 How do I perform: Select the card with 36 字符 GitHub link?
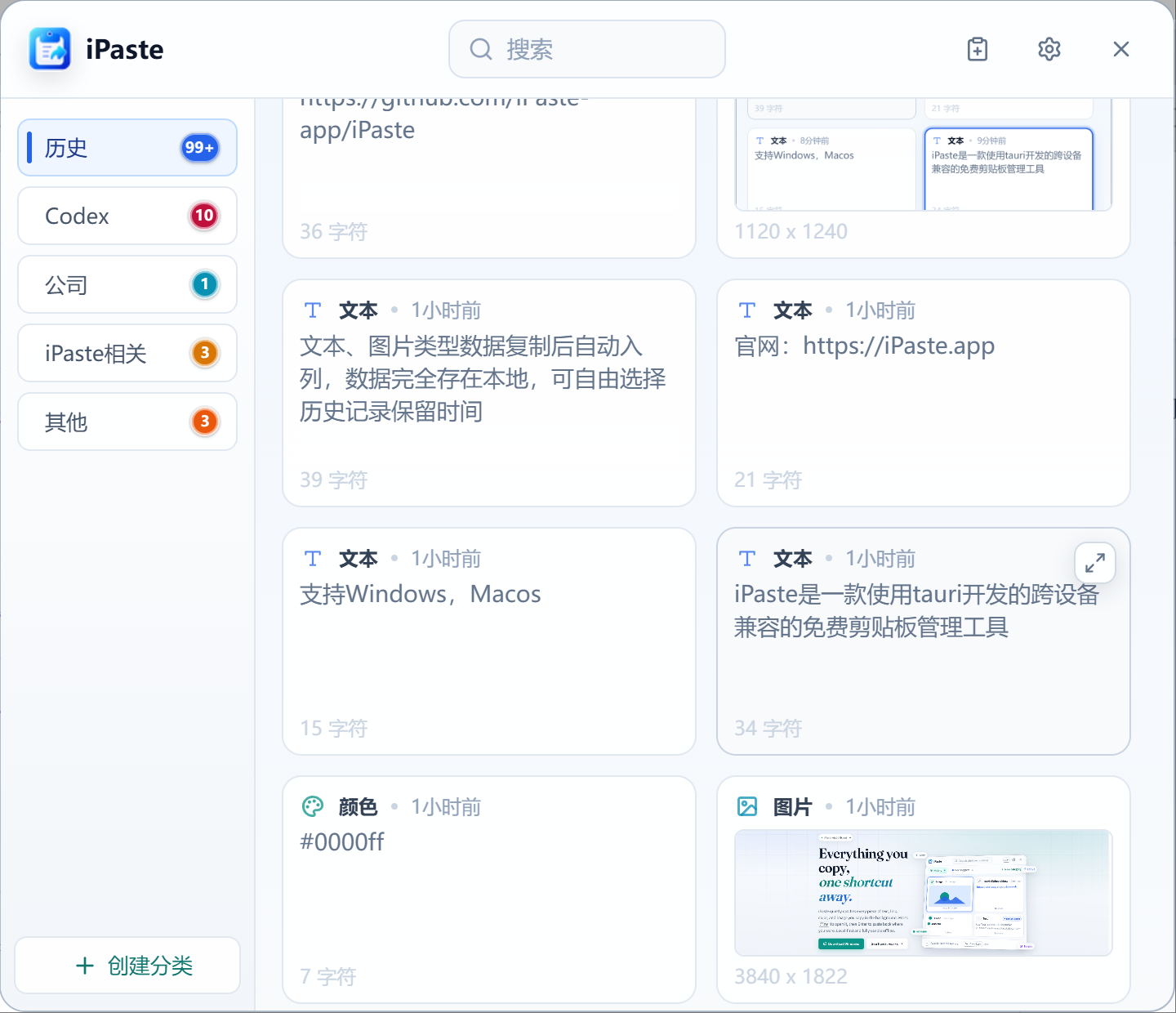coord(489,178)
